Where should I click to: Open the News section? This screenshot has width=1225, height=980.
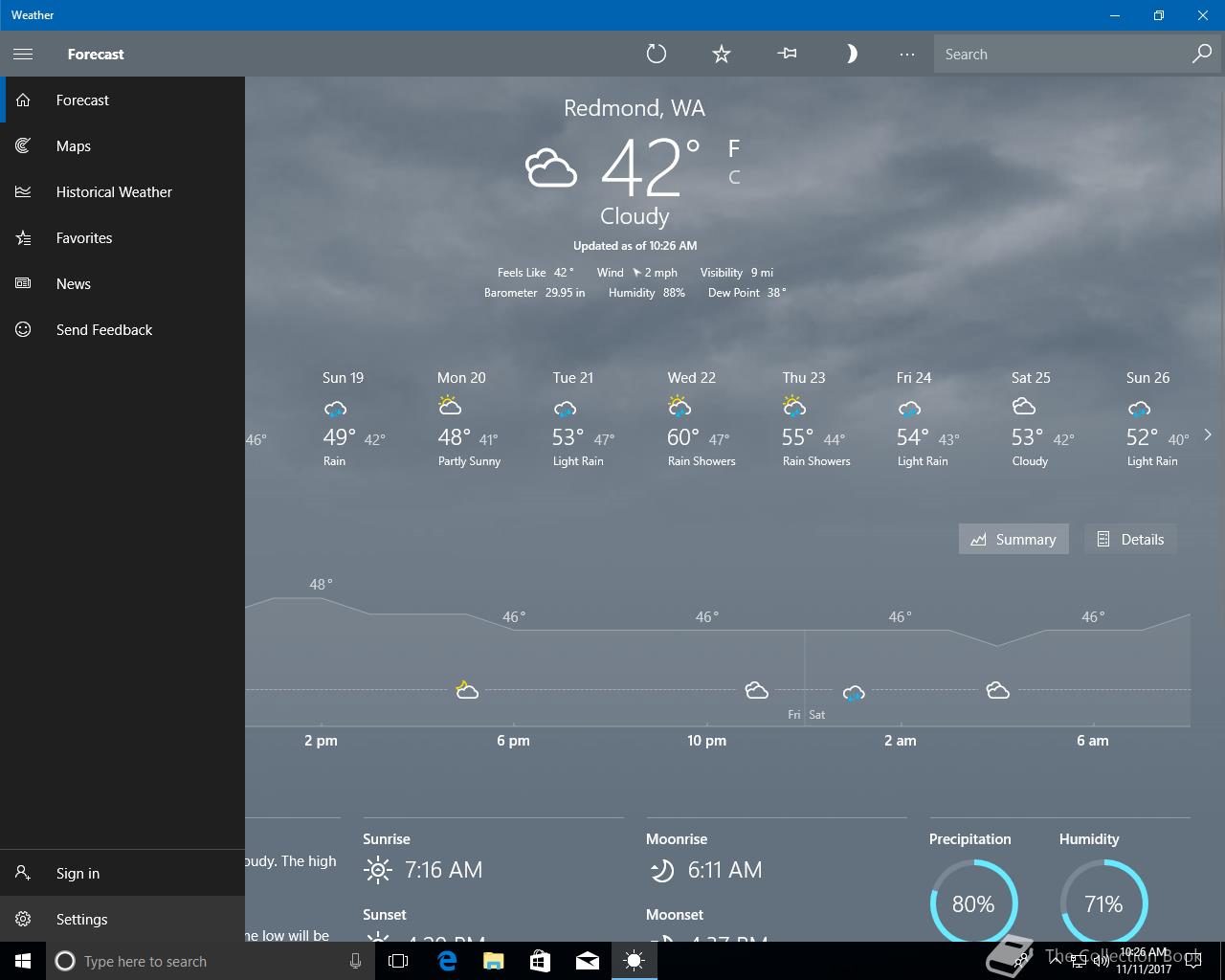pyautogui.click(x=122, y=283)
